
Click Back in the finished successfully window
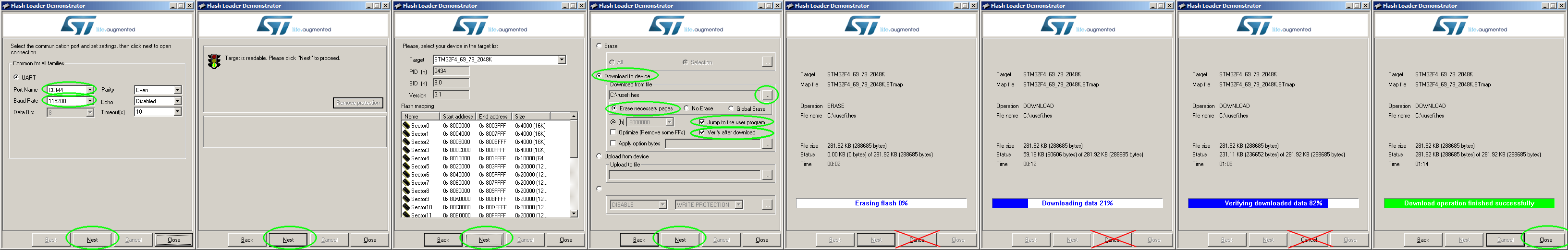pyautogui.click(x=1423, y=239)
